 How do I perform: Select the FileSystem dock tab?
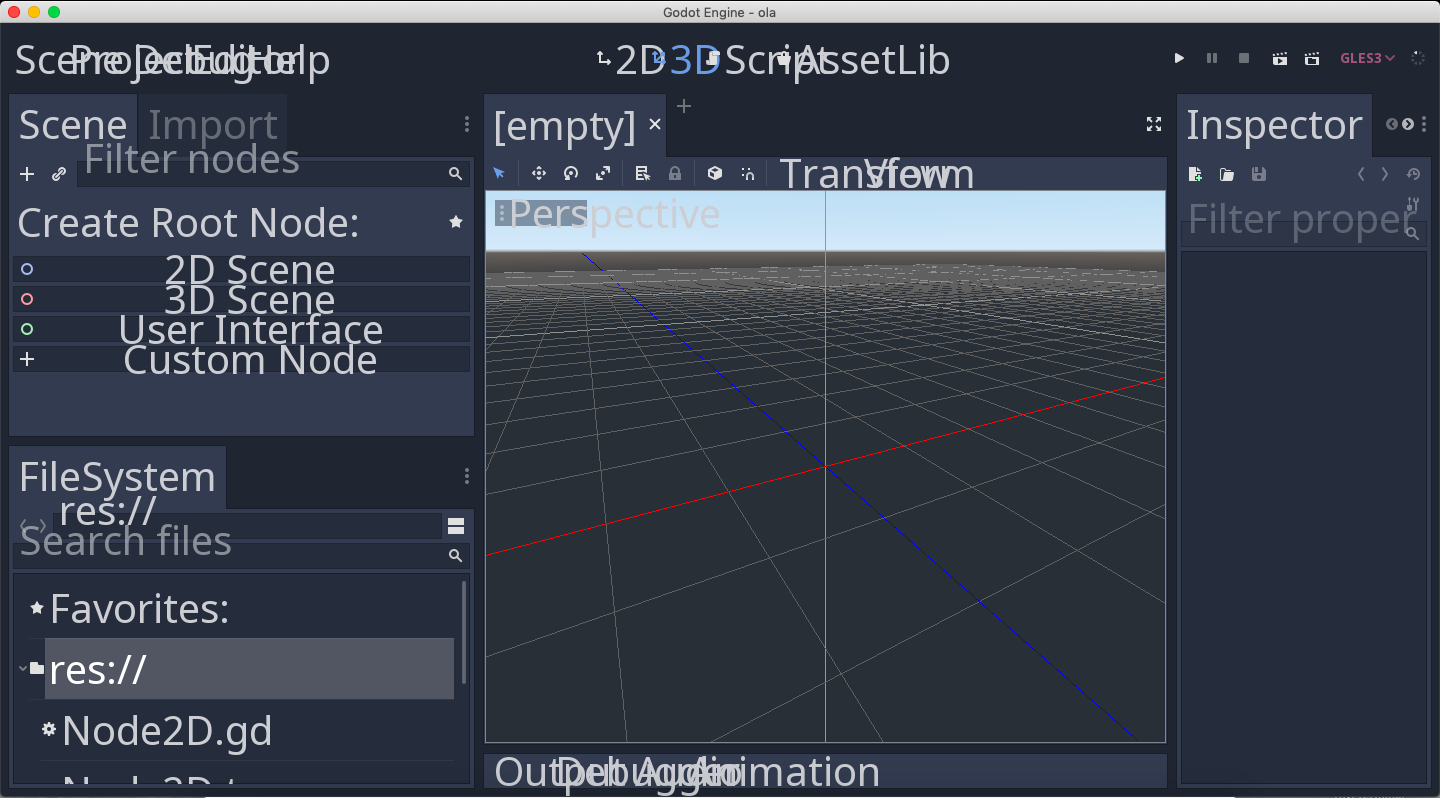(117, 477)
